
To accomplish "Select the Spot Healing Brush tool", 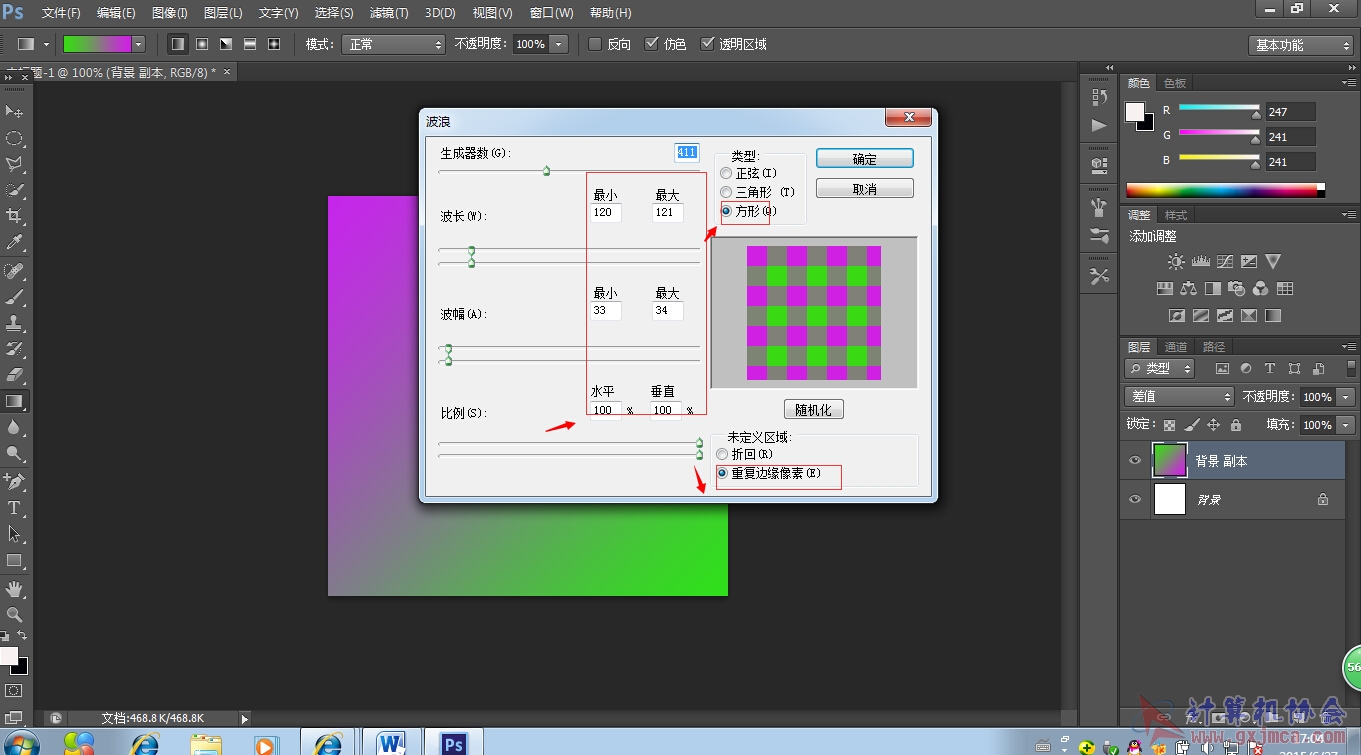I will coord(14,272).
